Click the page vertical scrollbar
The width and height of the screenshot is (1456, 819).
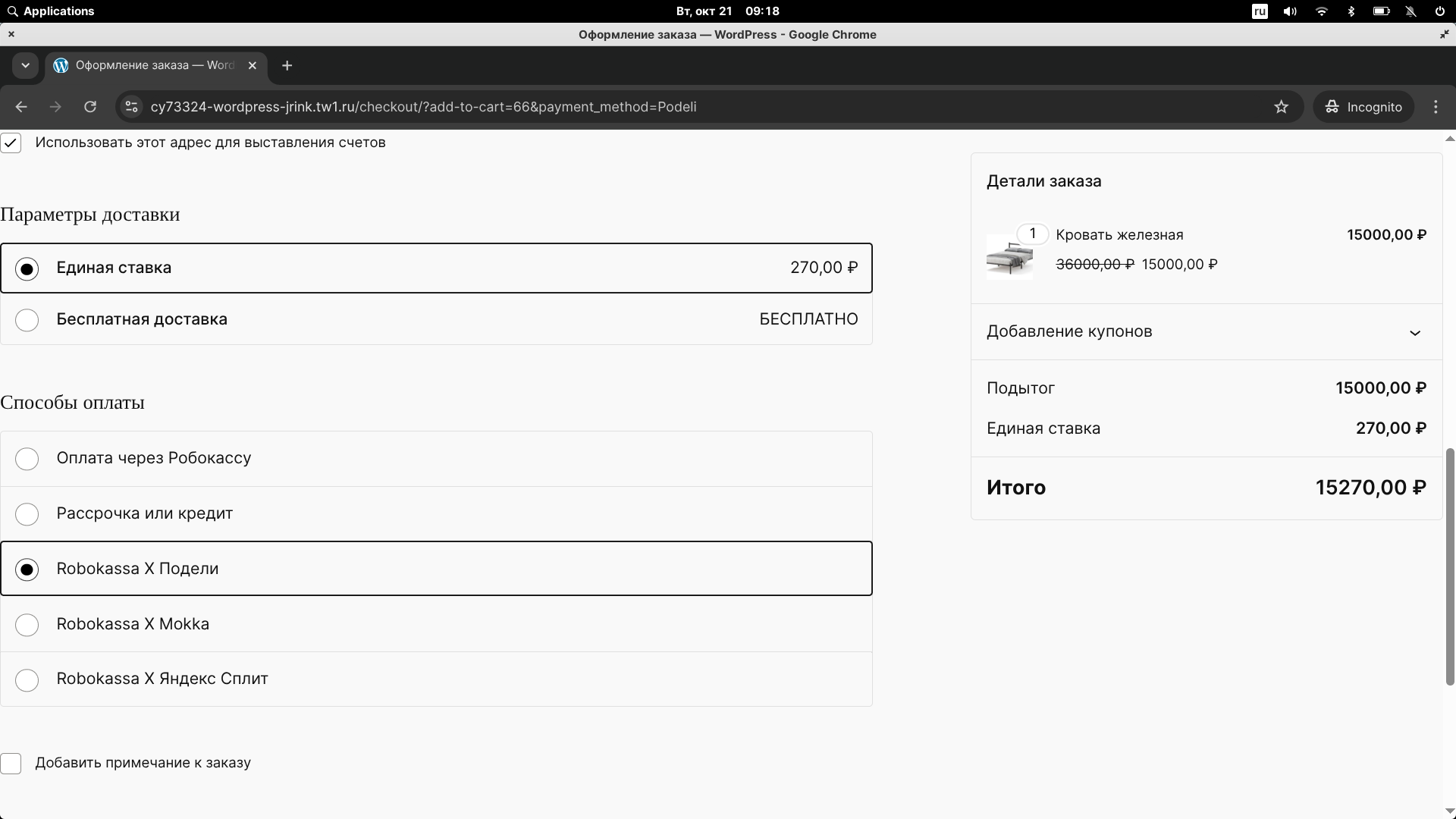1449,566
